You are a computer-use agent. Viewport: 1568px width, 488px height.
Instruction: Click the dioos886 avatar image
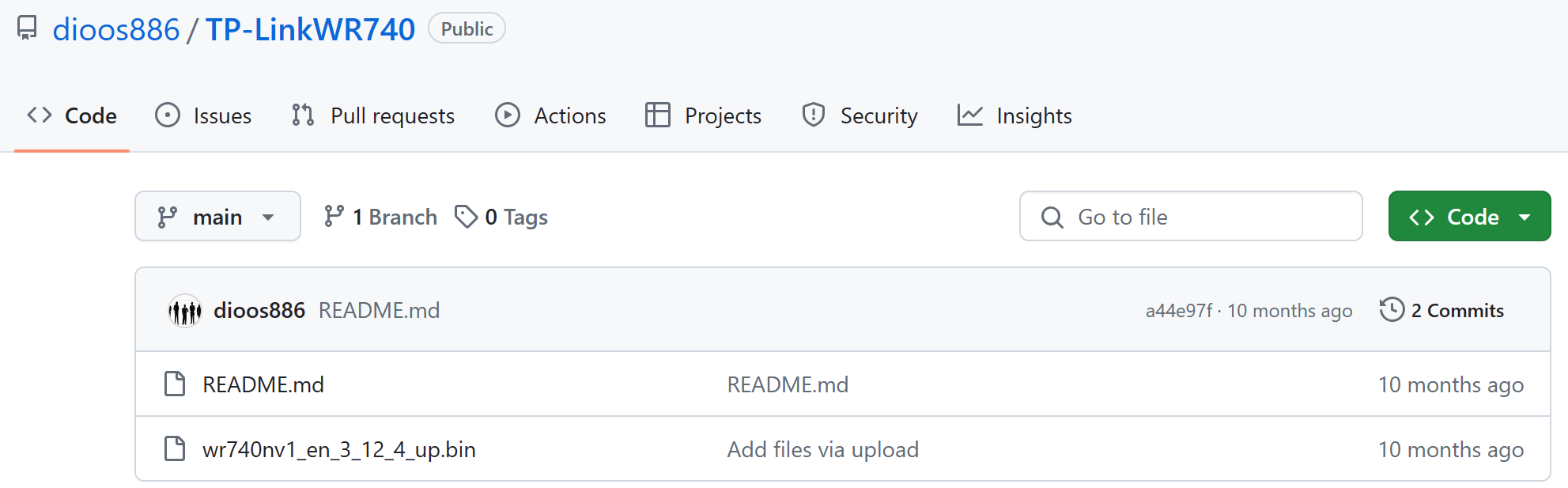click(x=184, y=311)
